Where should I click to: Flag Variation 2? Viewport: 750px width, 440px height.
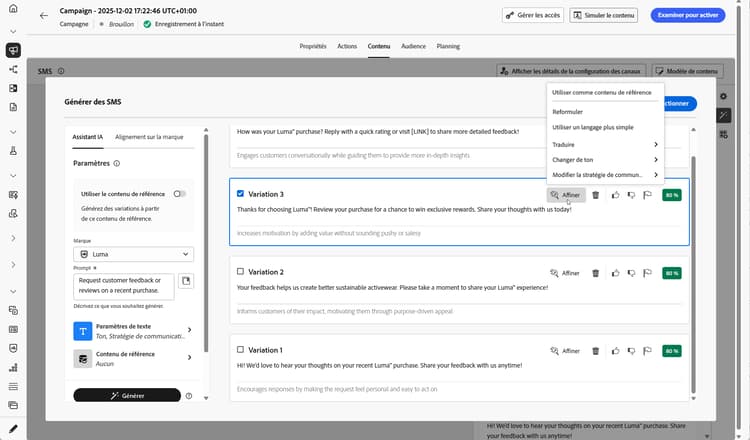coord(647,273)
